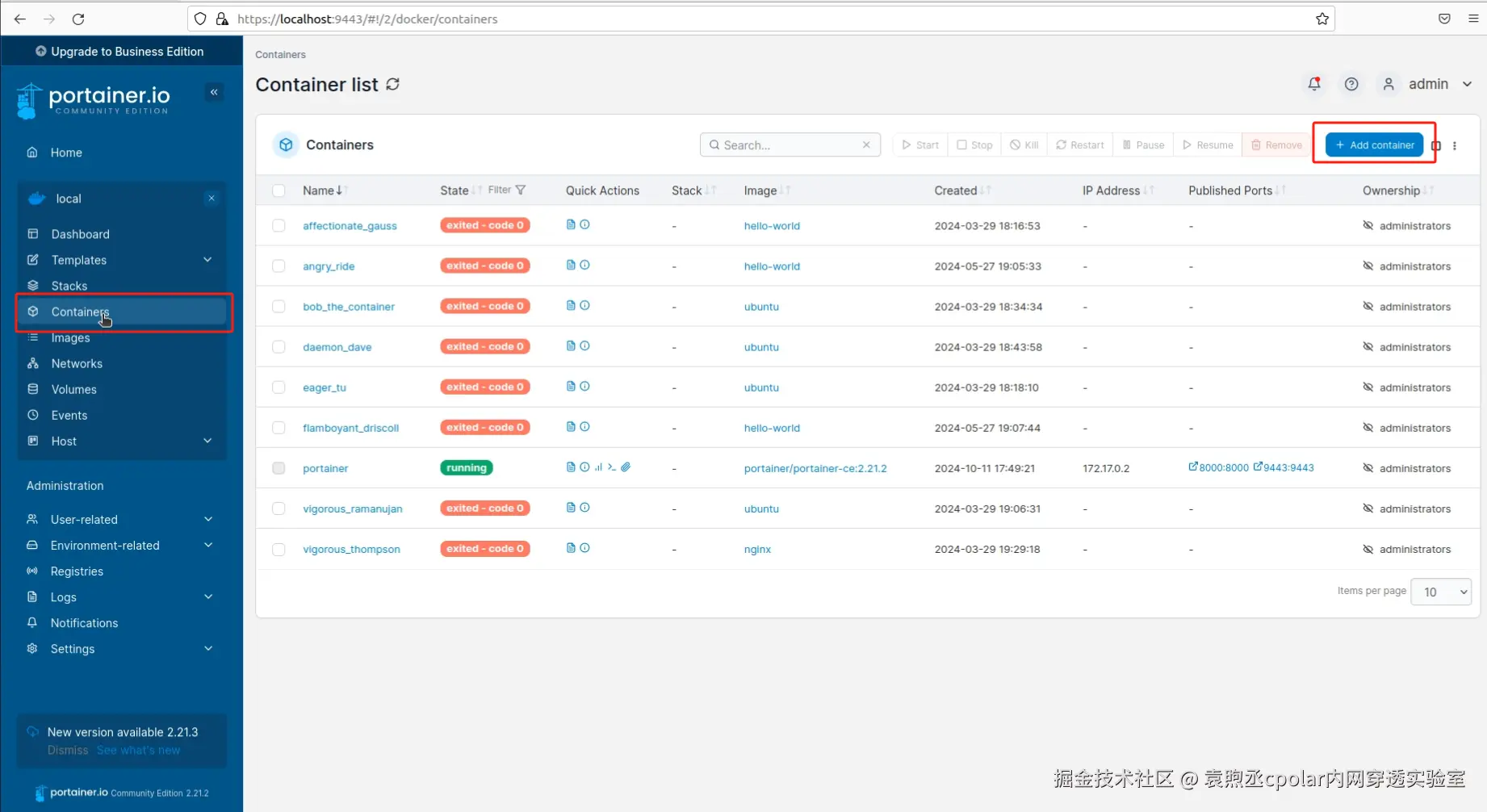Collapse the sidebar with the double-arrow
The image size is (1487, 812).
[214, 92]
